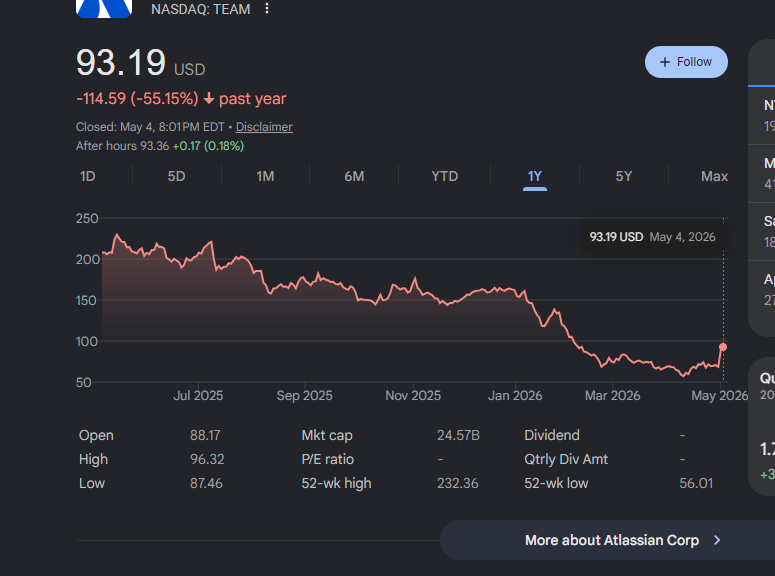Show the YTD chart range

tap(444, 177)
